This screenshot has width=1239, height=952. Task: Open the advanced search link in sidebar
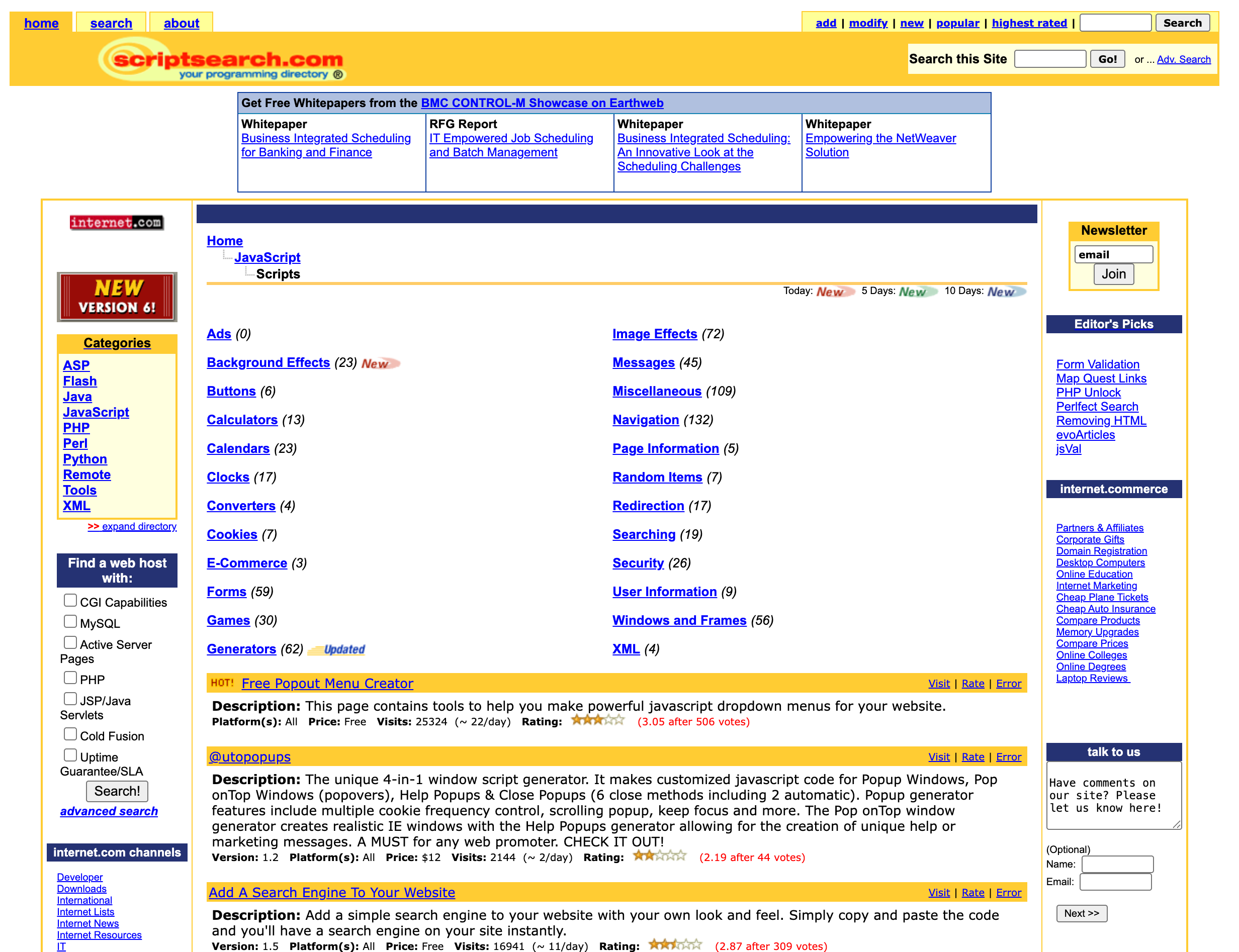pos(109,811)
